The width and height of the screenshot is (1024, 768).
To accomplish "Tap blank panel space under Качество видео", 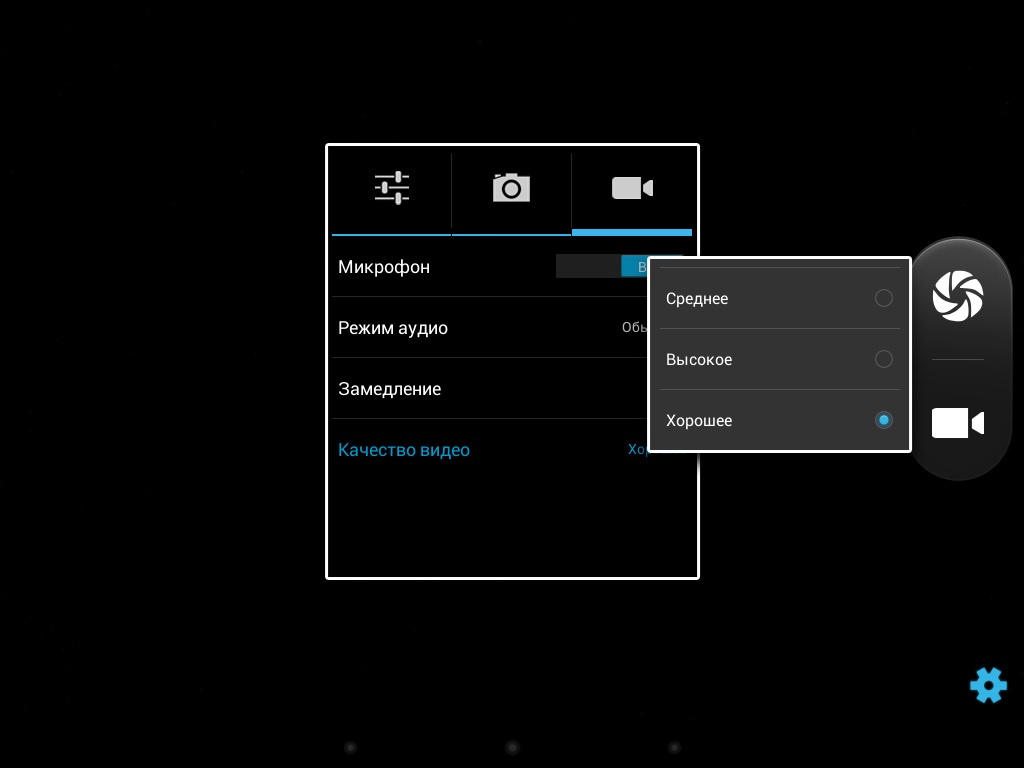I will click(512, 525).
